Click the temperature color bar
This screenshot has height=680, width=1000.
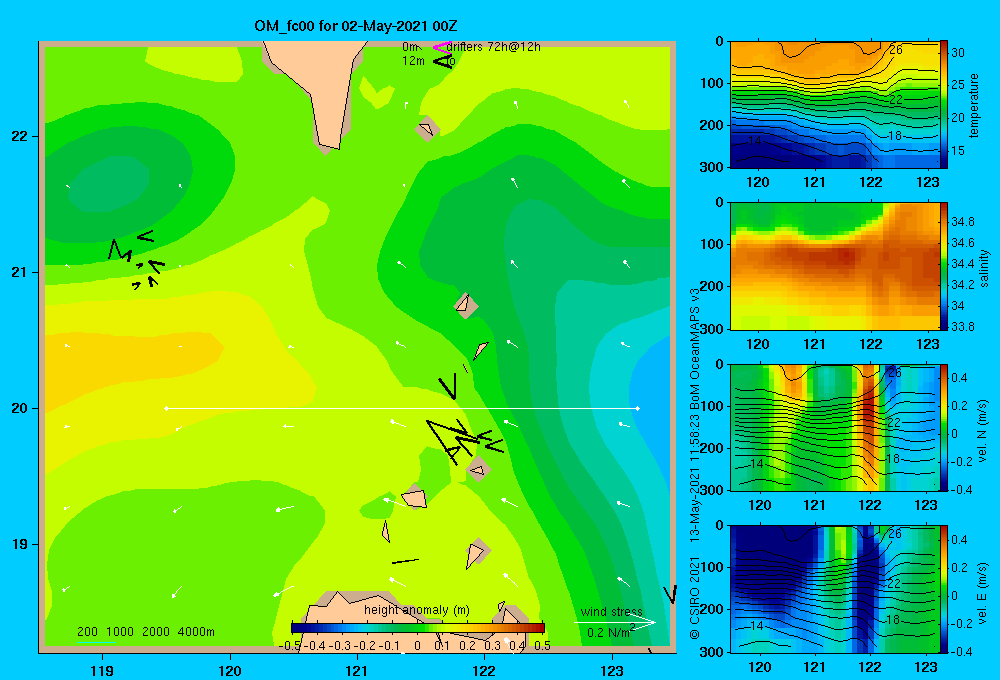tap(944, 105)
